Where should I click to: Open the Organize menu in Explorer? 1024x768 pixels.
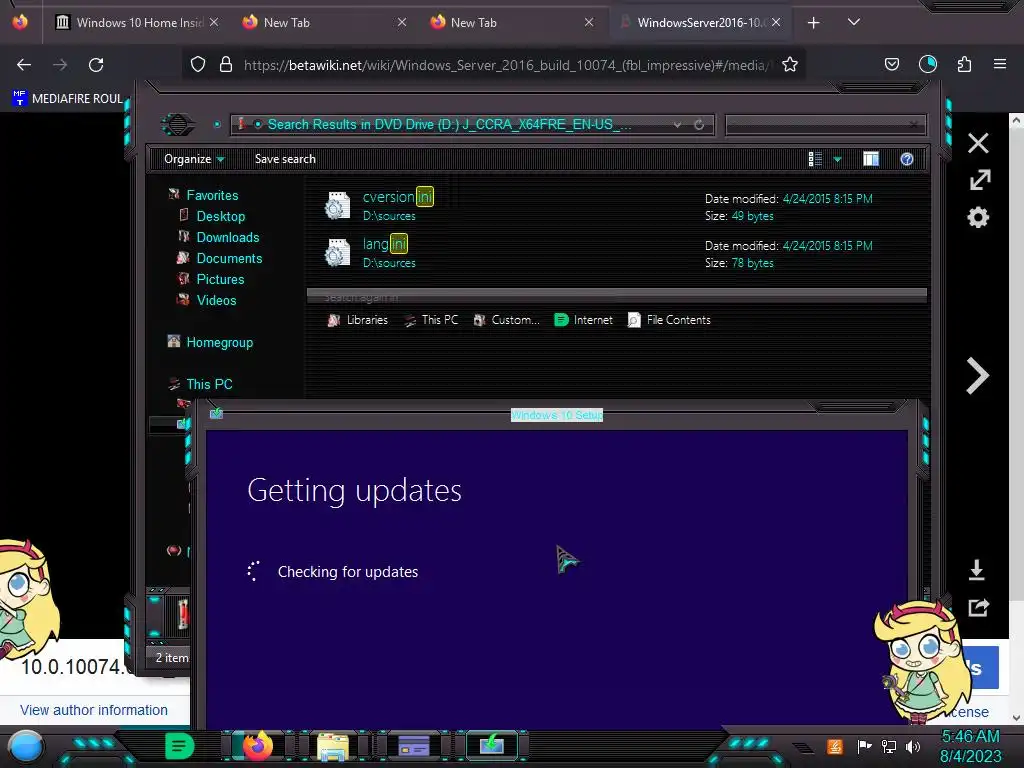[194, 159]
